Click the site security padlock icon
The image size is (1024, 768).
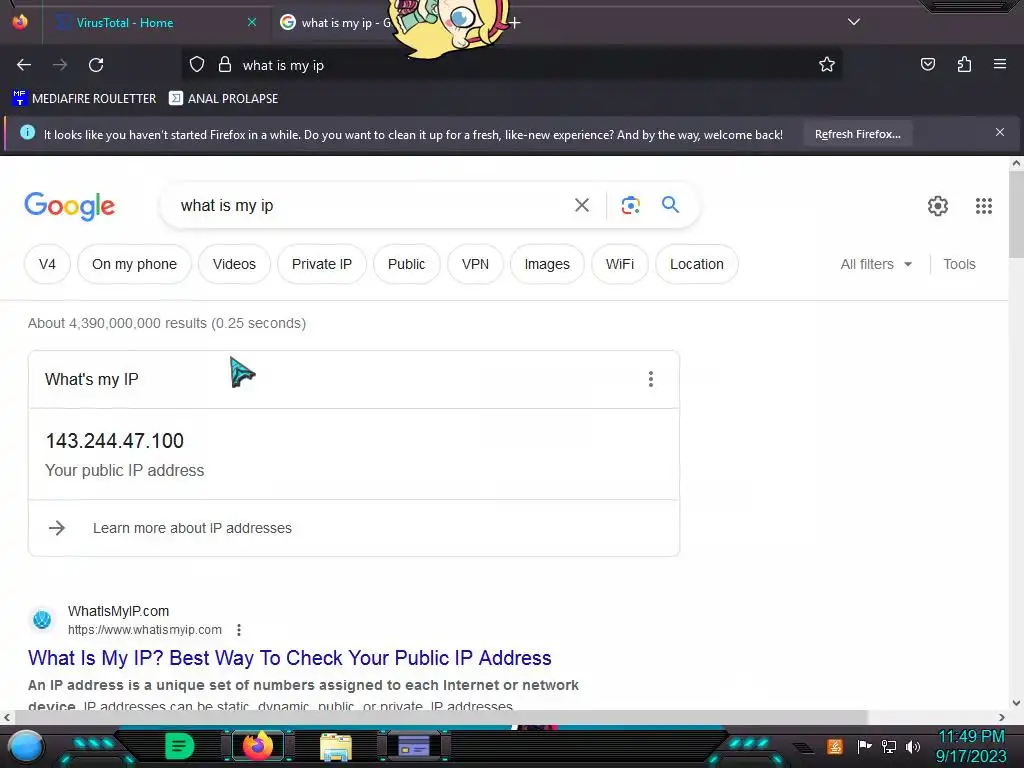tap(225, 65)
